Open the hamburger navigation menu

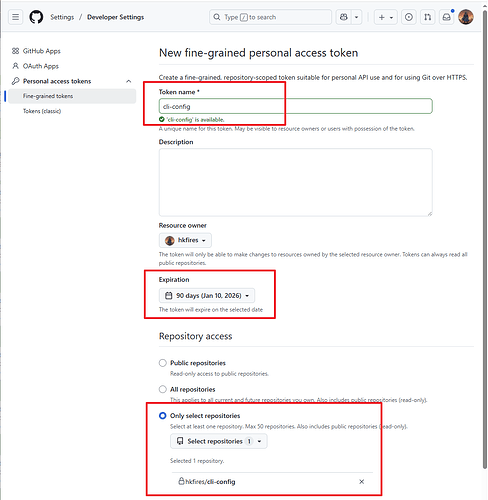pos(15,17)
